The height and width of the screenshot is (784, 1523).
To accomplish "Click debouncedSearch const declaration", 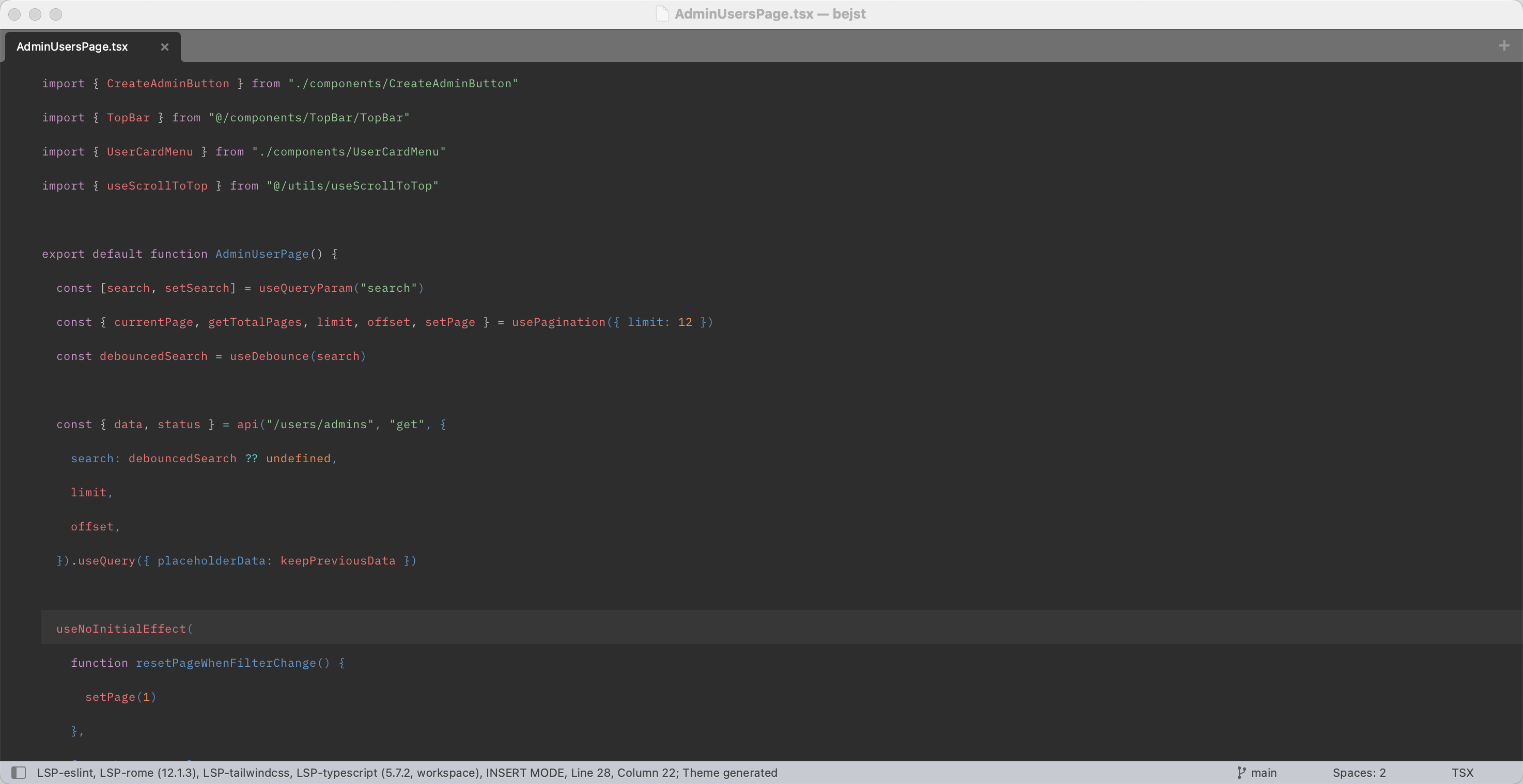I will coord(154,356).
